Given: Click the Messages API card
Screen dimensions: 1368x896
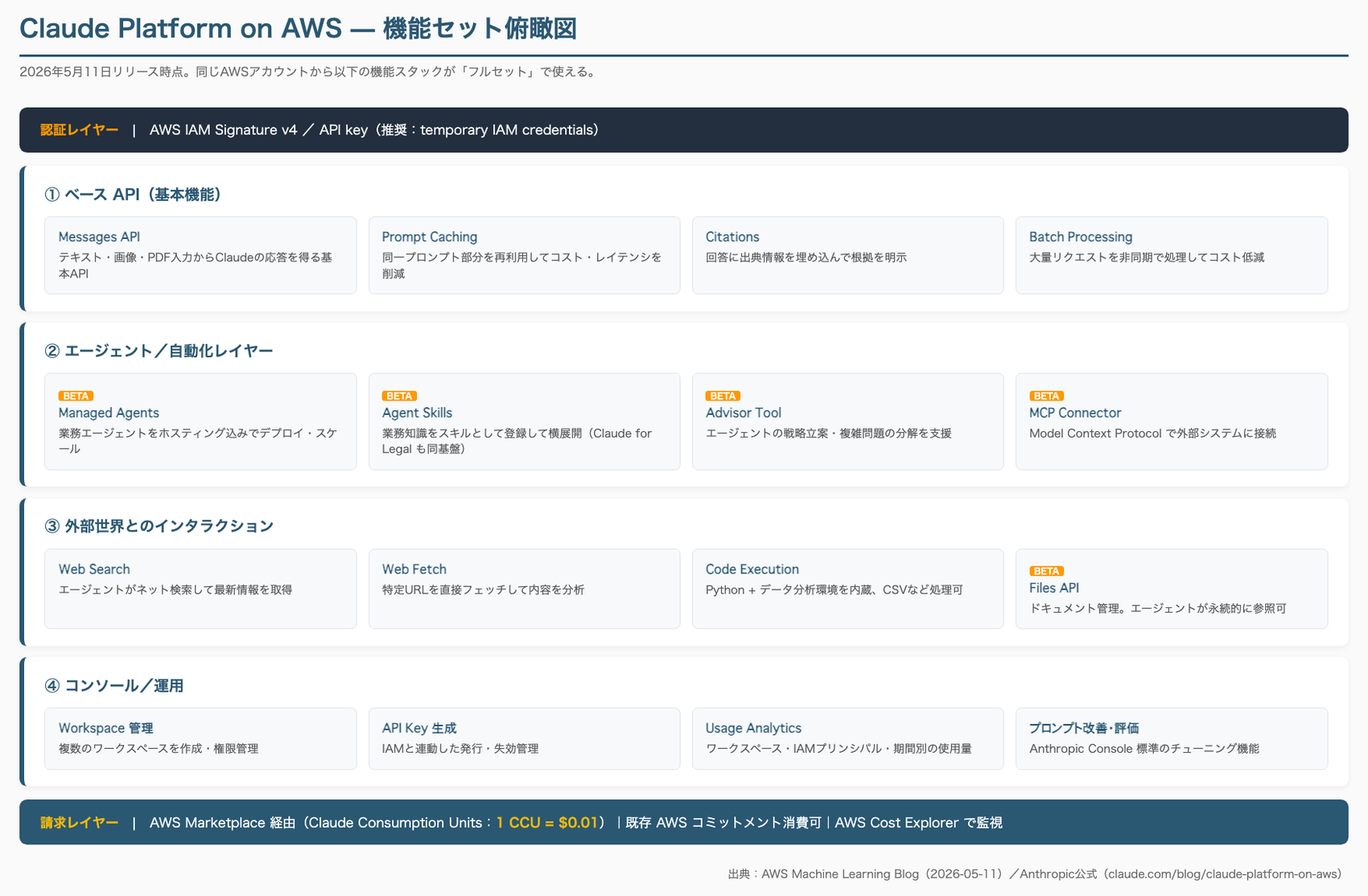Looking at the screenshot, I should pos(200,255).
